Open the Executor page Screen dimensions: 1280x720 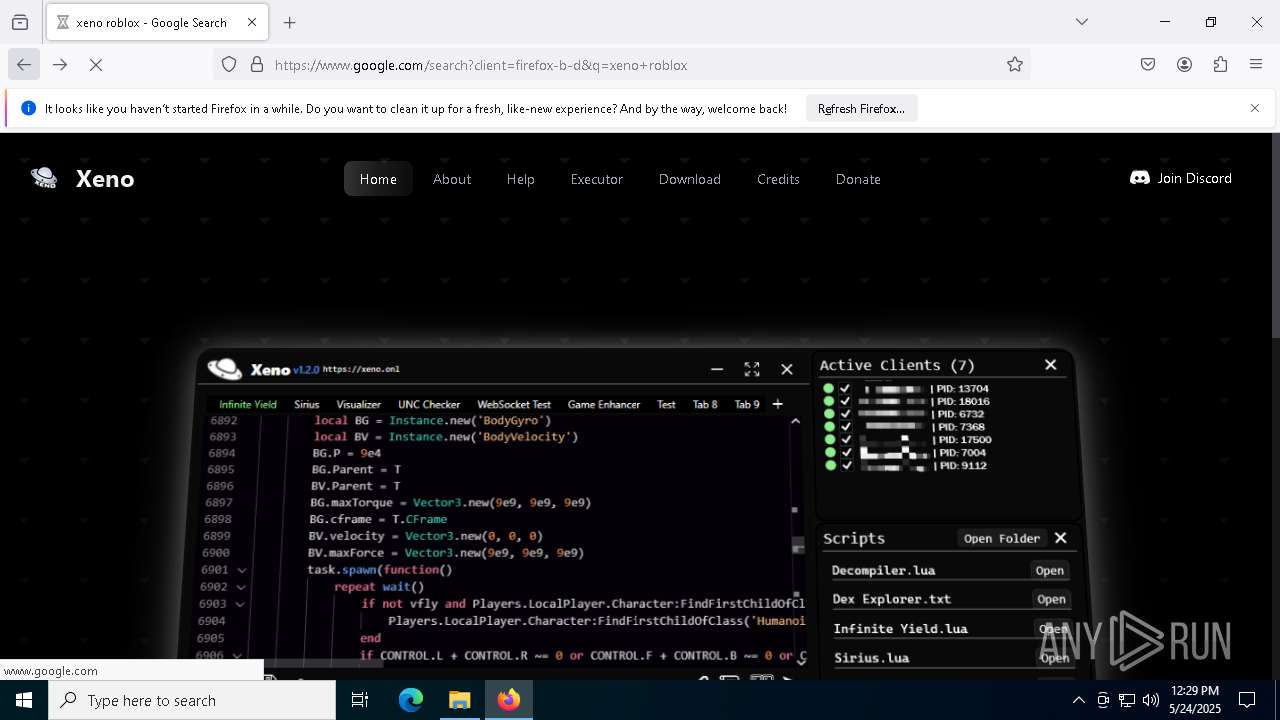pos(597,179)
